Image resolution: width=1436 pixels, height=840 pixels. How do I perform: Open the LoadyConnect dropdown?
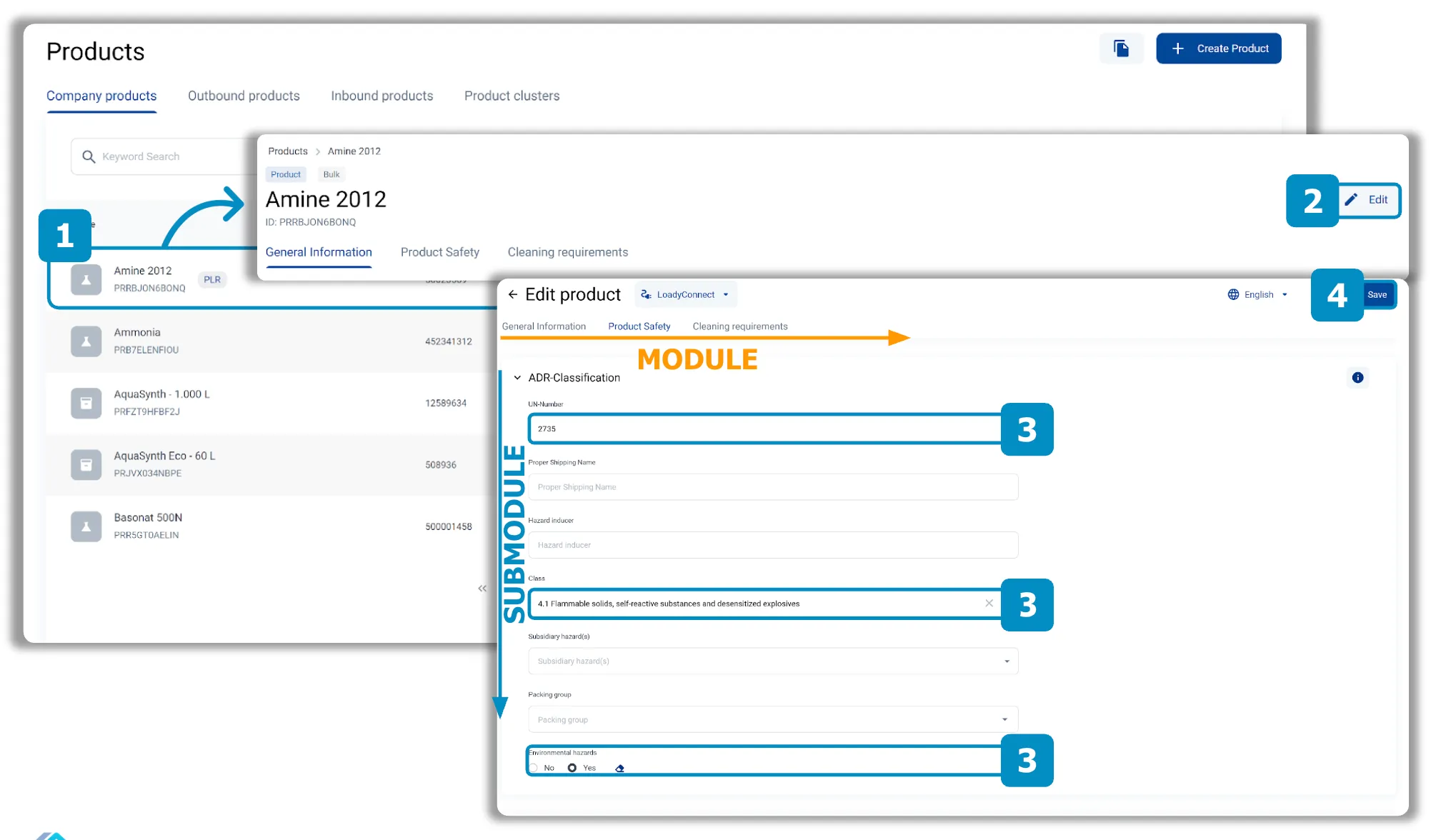pyautogui.click(x=686, y=294)
